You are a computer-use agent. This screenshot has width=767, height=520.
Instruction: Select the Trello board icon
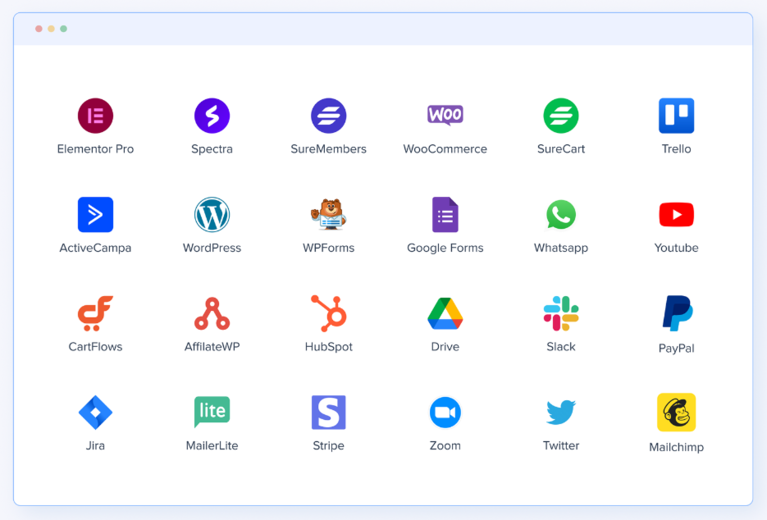[677, 115]
